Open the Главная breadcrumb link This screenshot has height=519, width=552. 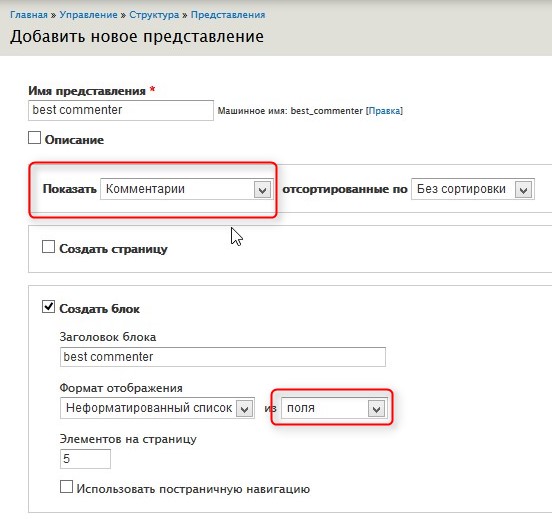pos(29,15)
